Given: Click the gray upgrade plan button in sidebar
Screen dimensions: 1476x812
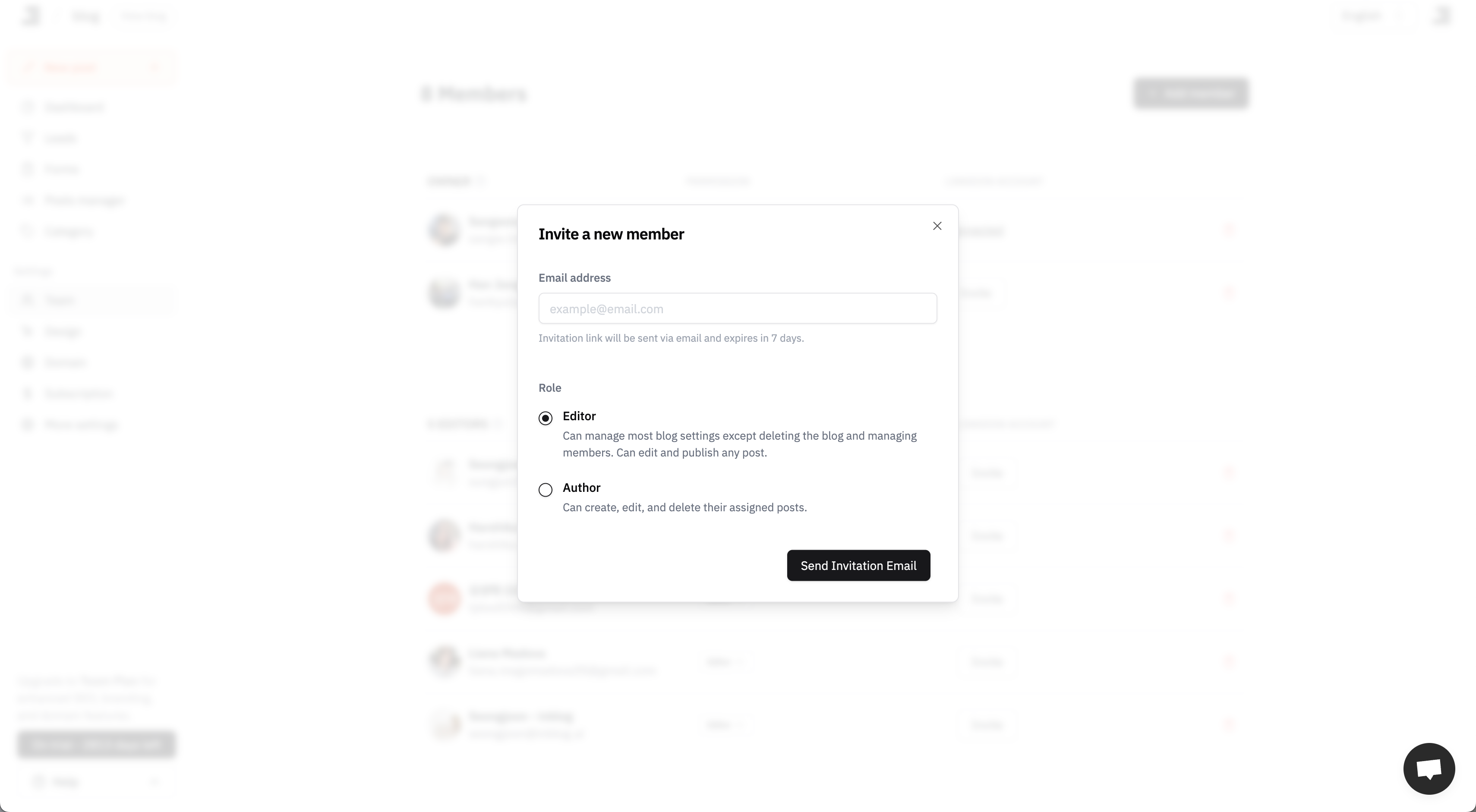Looking at the screenshot, I should tap(96, 744).
